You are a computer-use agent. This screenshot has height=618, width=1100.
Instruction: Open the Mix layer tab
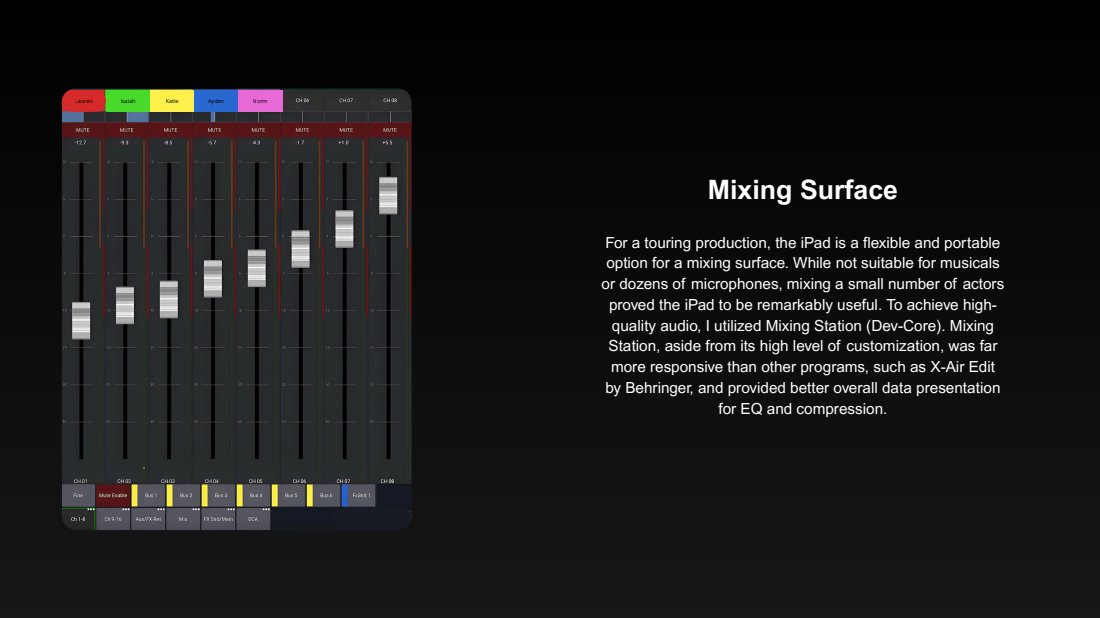tap(183, 520)
